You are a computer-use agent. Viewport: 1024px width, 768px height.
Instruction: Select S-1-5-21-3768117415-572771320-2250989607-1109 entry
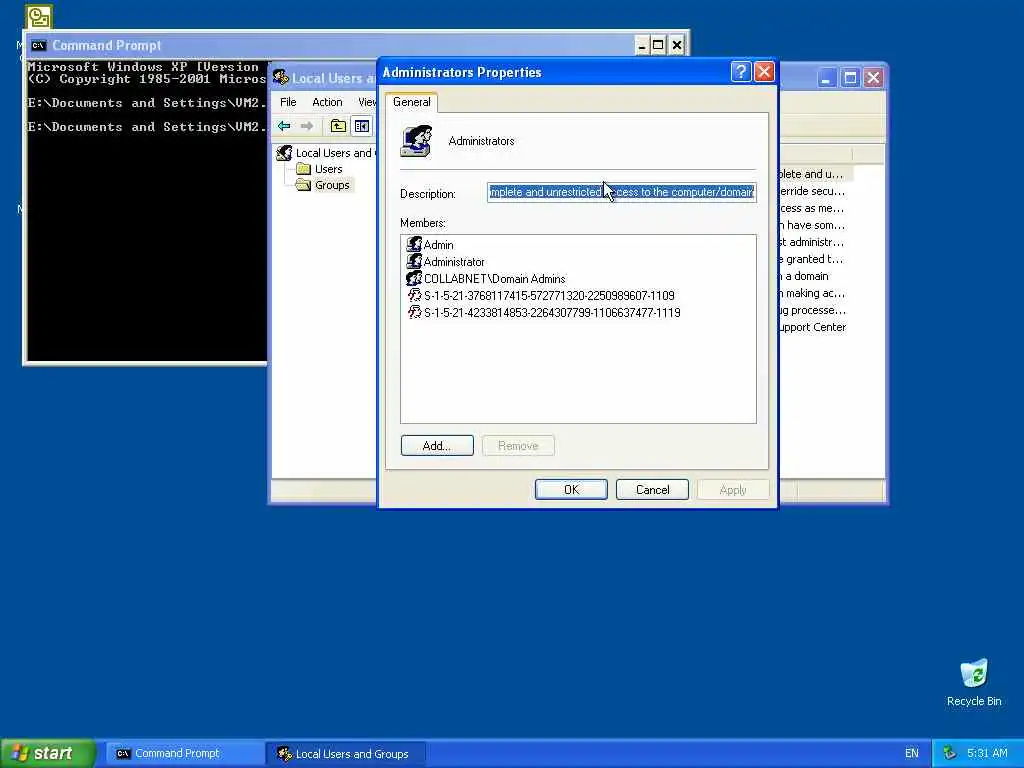549,296
